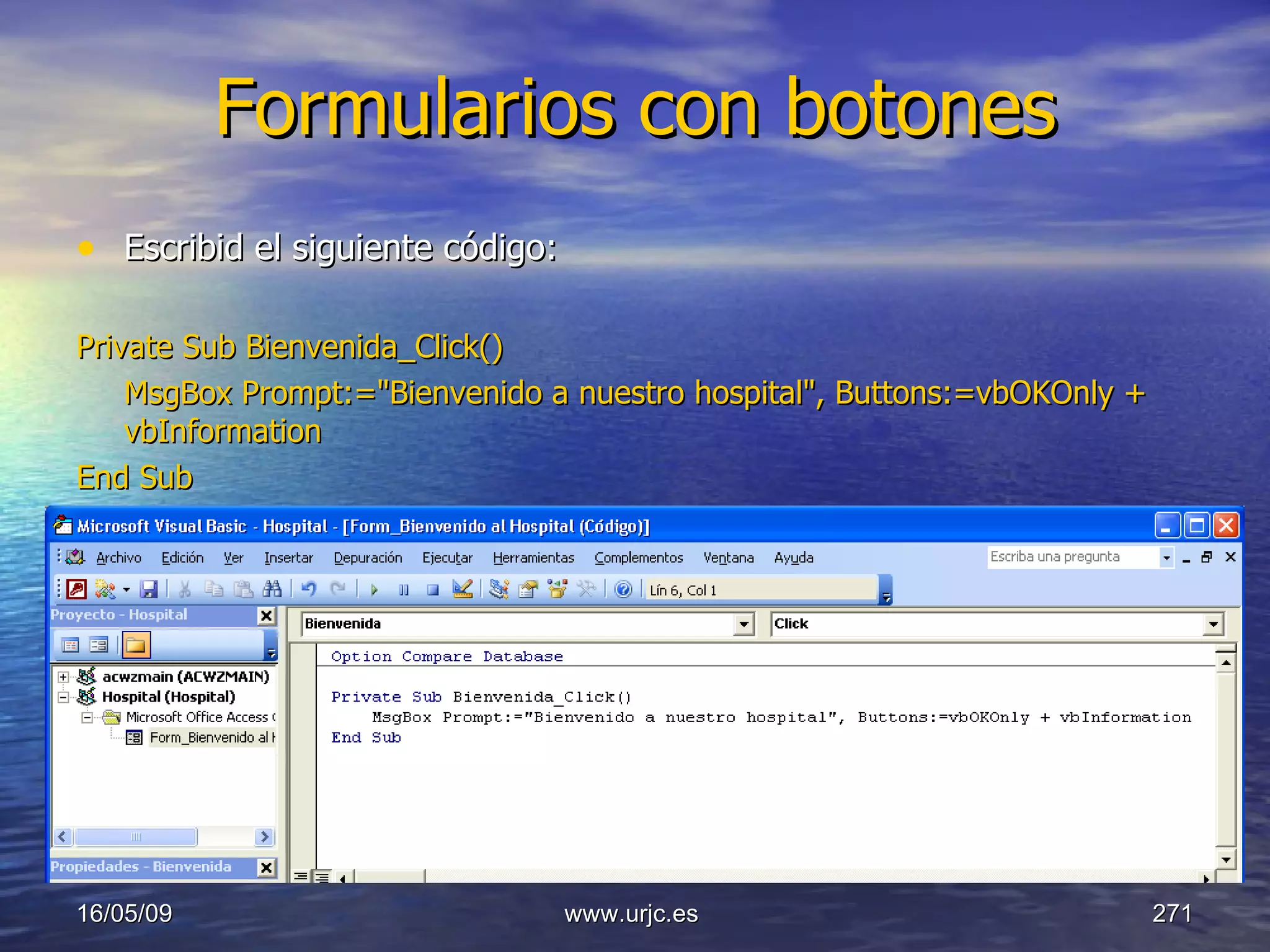This screenshot has width=1270, height=952.
Task: Open the toolbar options arrow after Lín 6, Col 1
Action: click(886, 589)
